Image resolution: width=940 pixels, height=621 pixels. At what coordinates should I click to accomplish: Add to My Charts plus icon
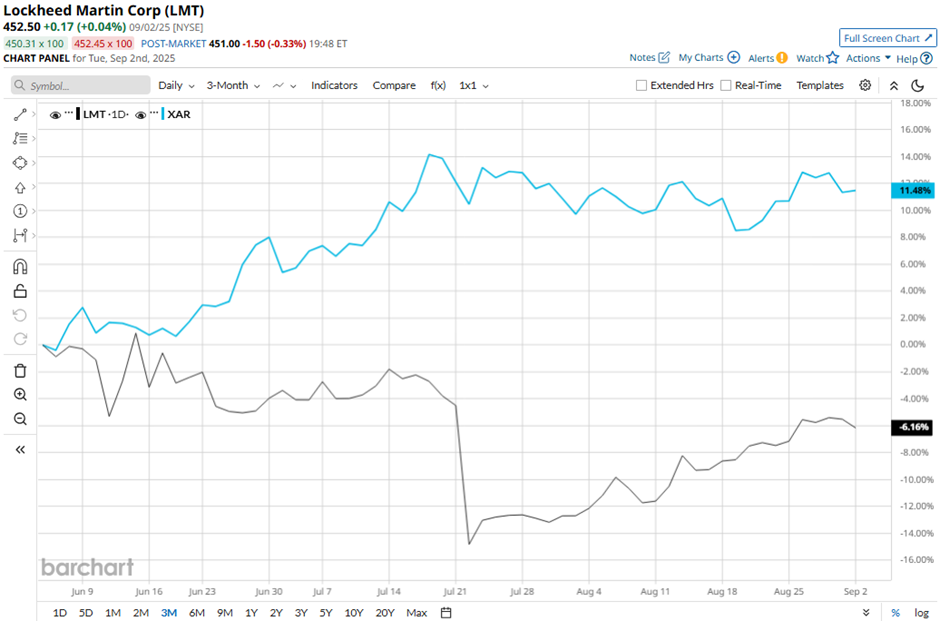click(x=733, y=58)
